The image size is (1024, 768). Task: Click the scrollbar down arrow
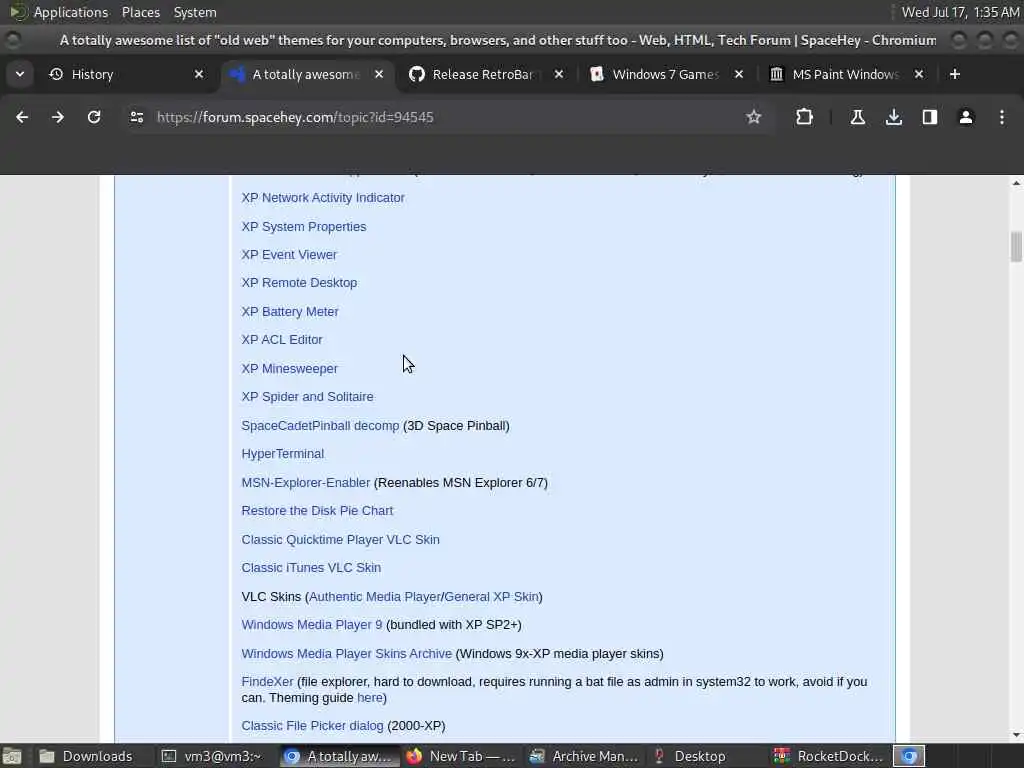pyautogui.click(x=1016, y=735)
